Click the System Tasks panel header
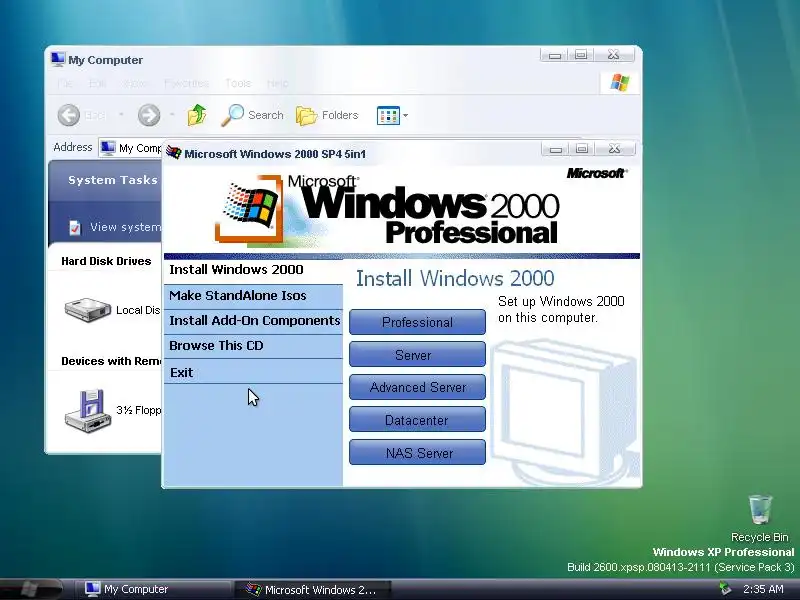This screenshot has width=800, height=600. click(x=105, y=180)
